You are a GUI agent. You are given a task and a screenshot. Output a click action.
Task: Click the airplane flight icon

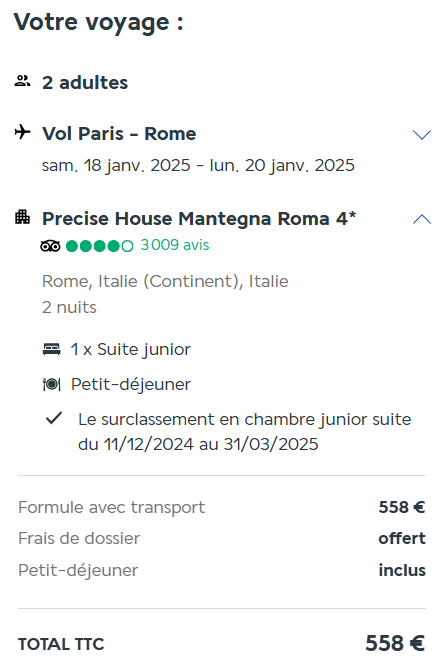pos(23,132)
